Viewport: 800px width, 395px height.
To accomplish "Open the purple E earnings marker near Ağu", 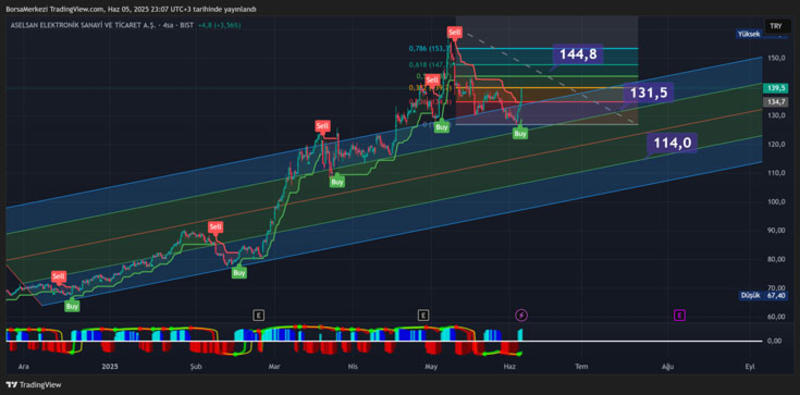I will pyautogui.click(x=680, y=315).
